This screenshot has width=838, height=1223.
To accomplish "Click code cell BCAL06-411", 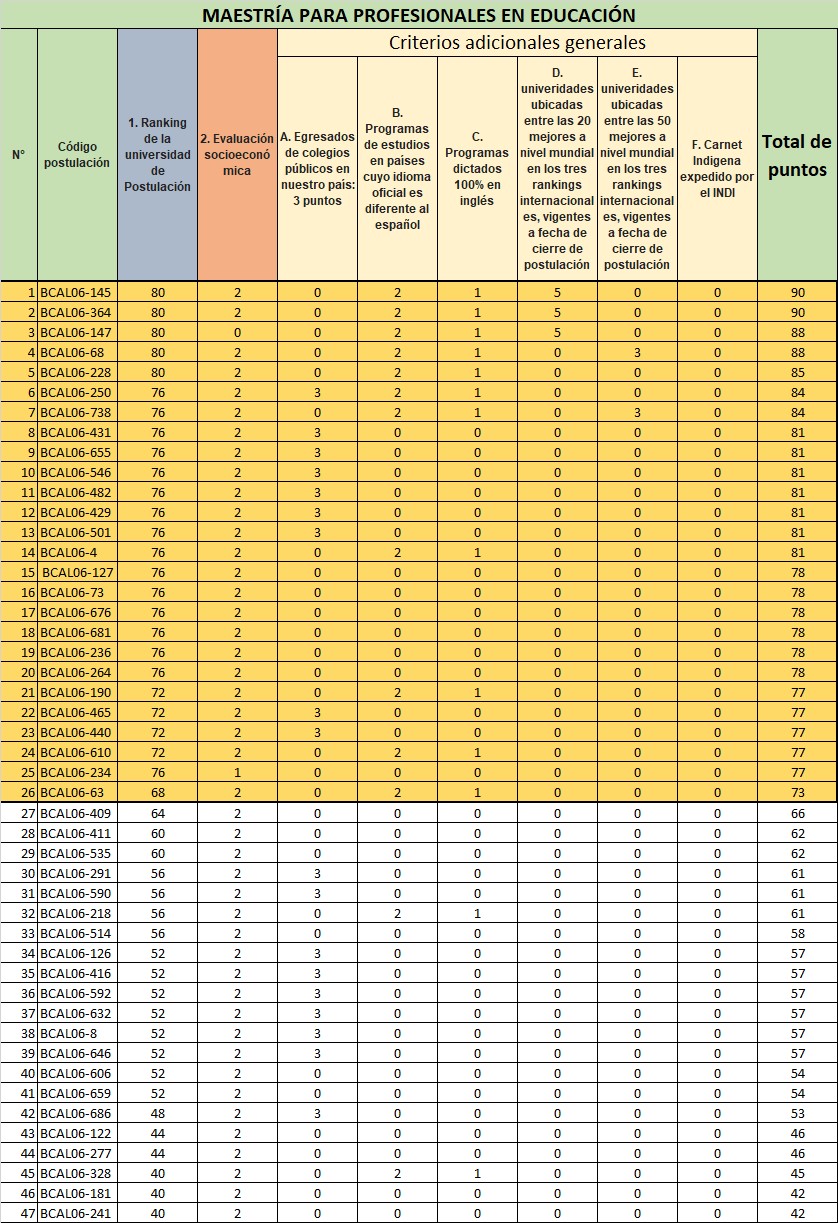I will tap(77, 833).
